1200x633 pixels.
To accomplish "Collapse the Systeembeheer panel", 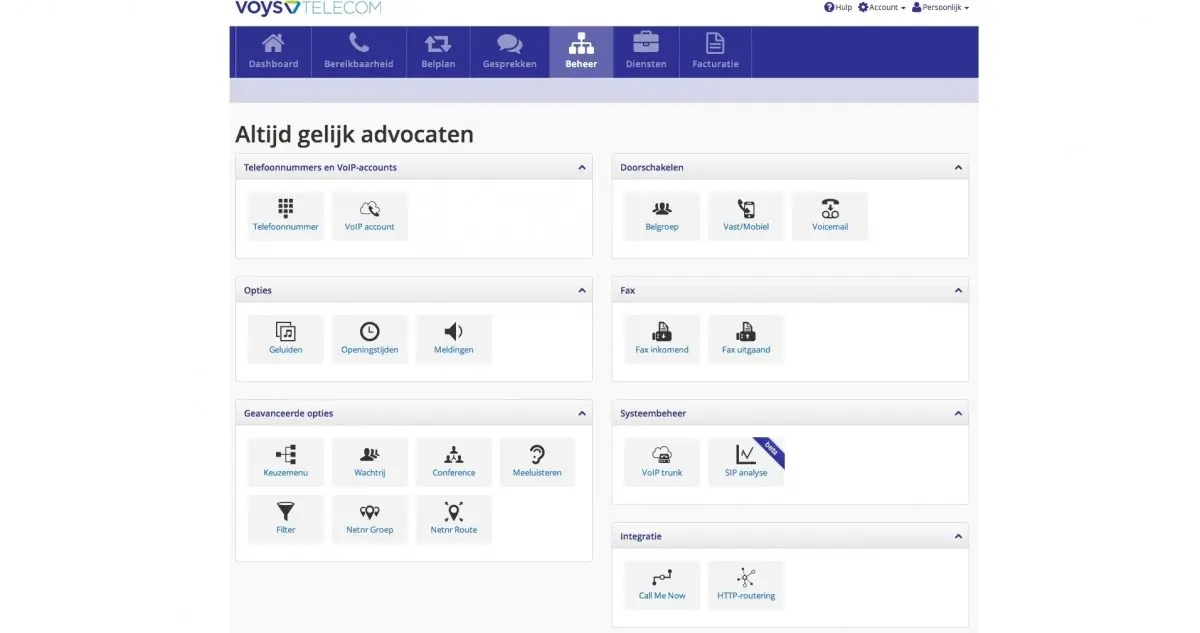I will 958,414.
